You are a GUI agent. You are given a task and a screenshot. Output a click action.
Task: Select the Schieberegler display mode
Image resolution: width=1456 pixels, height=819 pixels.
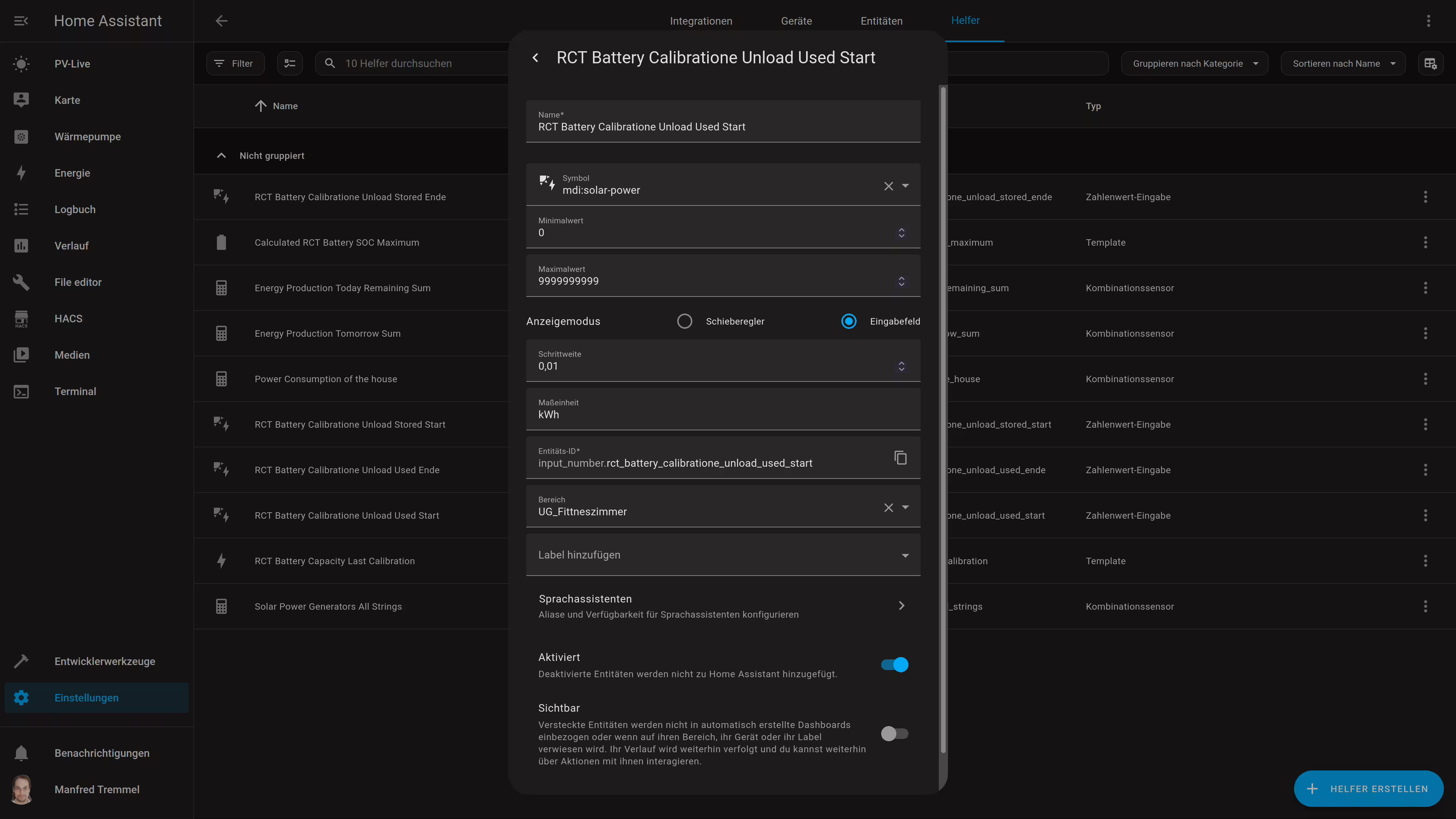pyautogui.click(x=684, y=321)
